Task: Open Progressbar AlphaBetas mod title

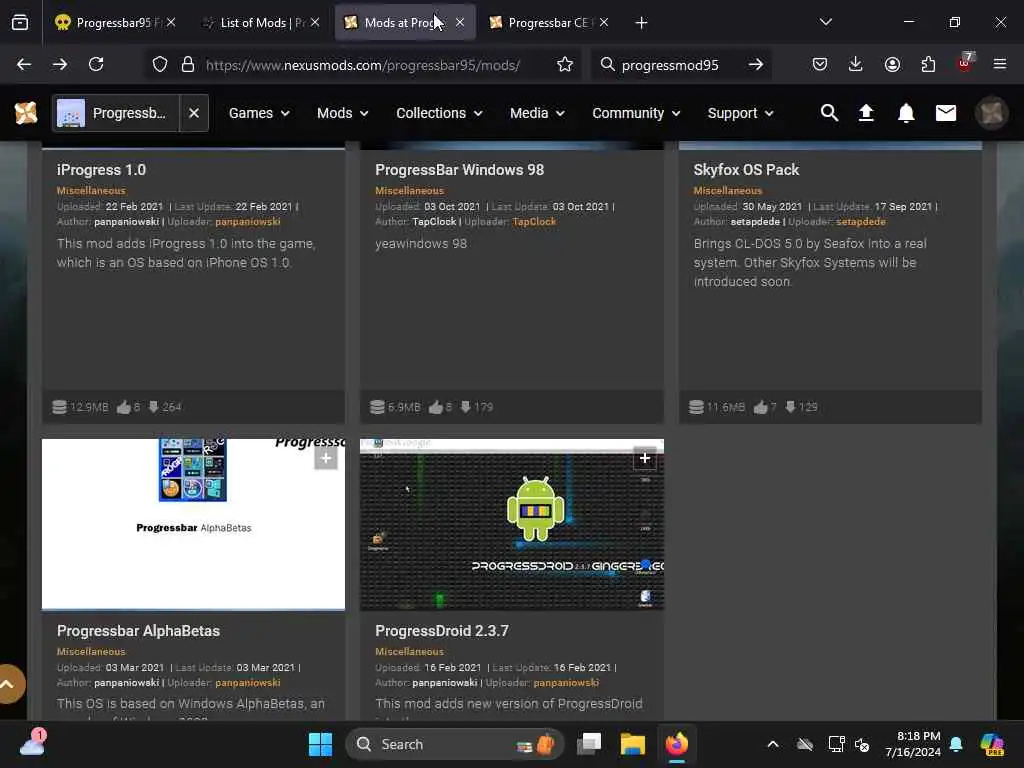Action: (138, 631)
